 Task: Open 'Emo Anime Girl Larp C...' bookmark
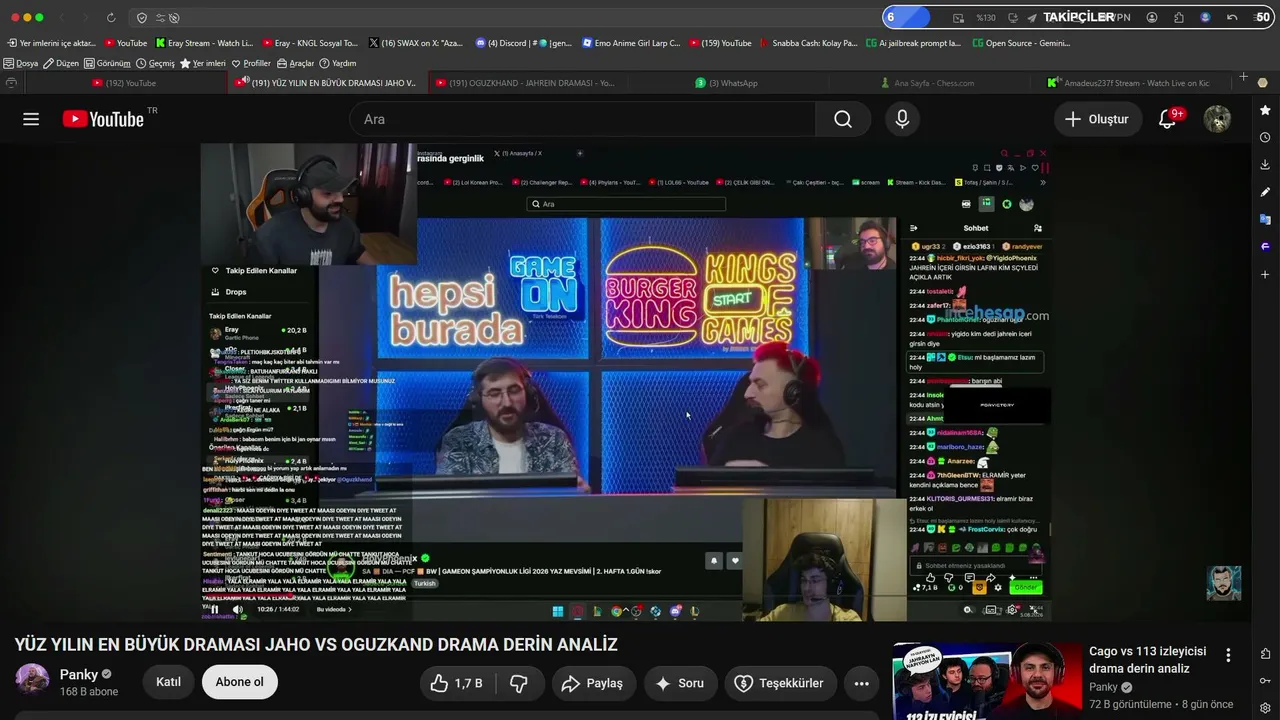631,43
